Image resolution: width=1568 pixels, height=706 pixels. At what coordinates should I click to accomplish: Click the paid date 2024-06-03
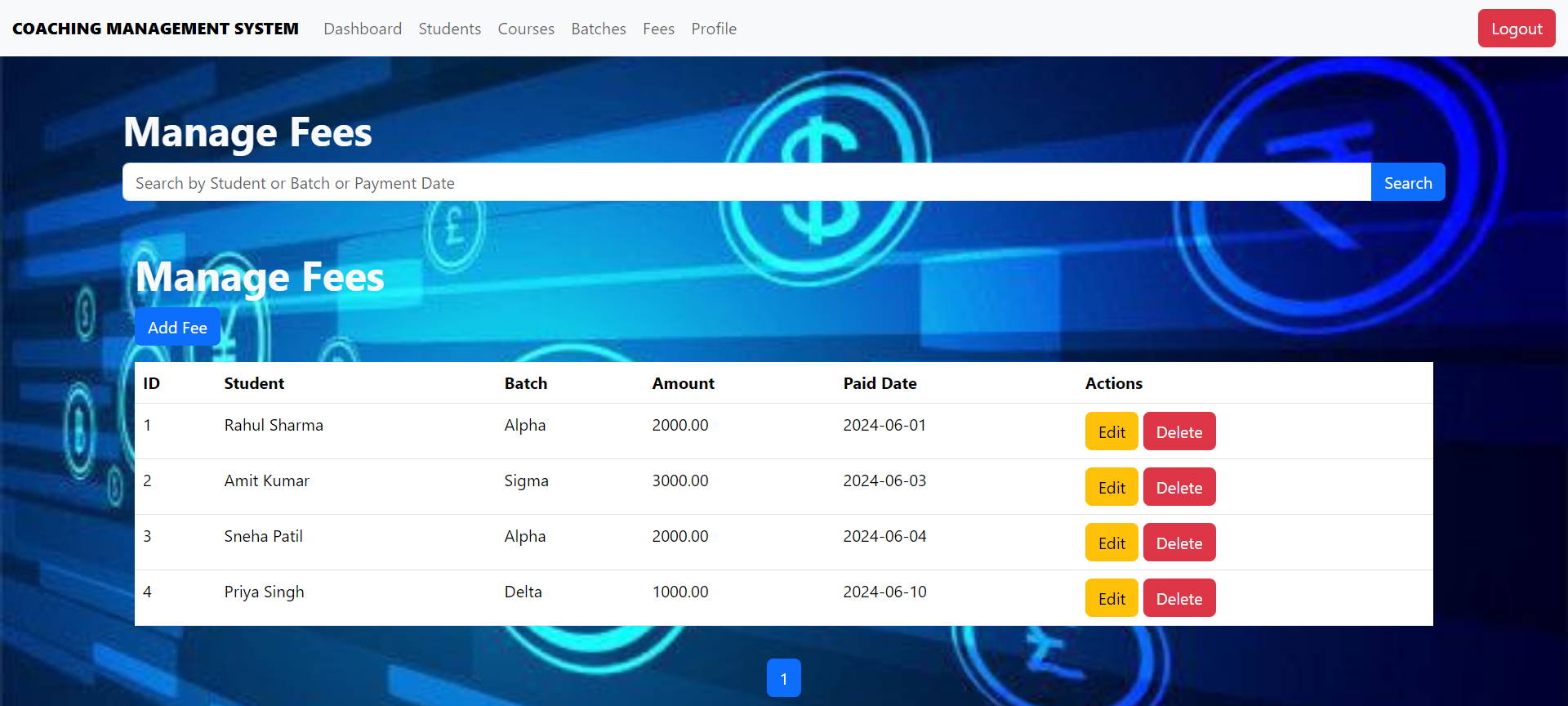pos(884,480)
